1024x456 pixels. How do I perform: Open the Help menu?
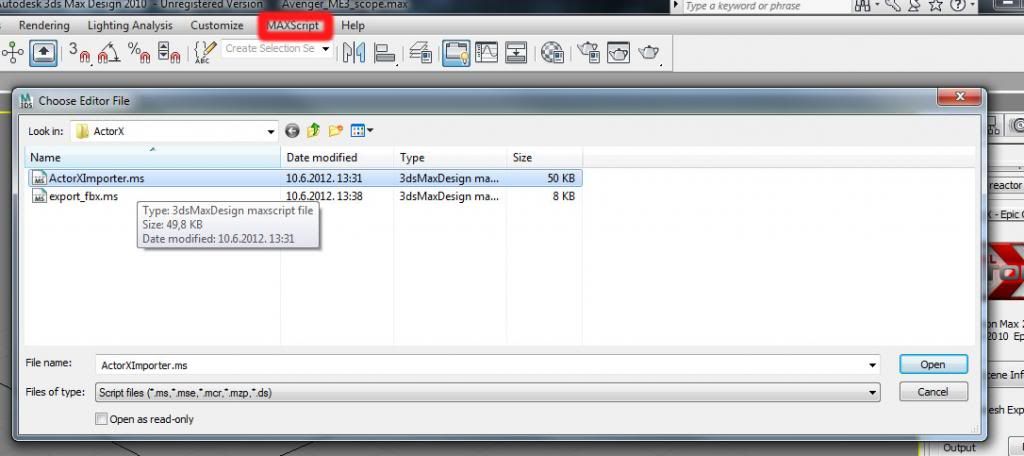353,25
